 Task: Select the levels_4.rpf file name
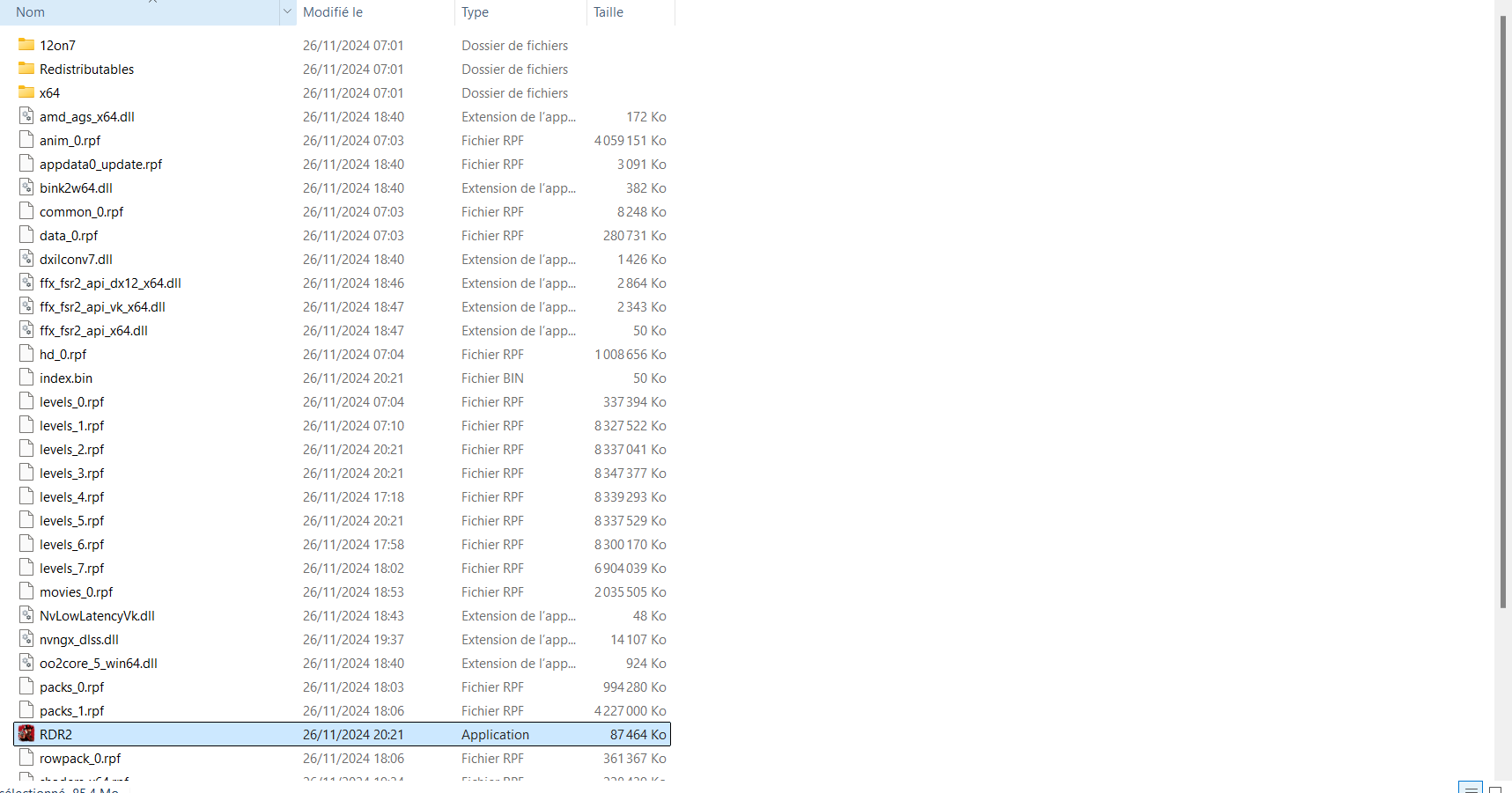click(71, 496)
